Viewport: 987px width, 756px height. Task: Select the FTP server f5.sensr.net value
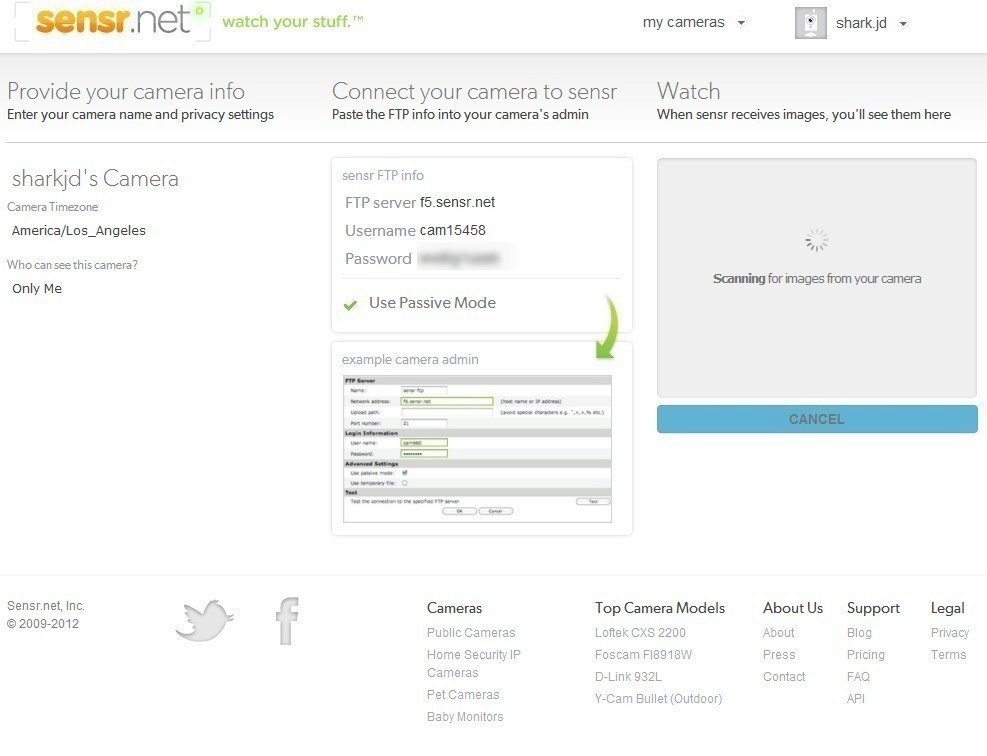click(x=457, y=203)
